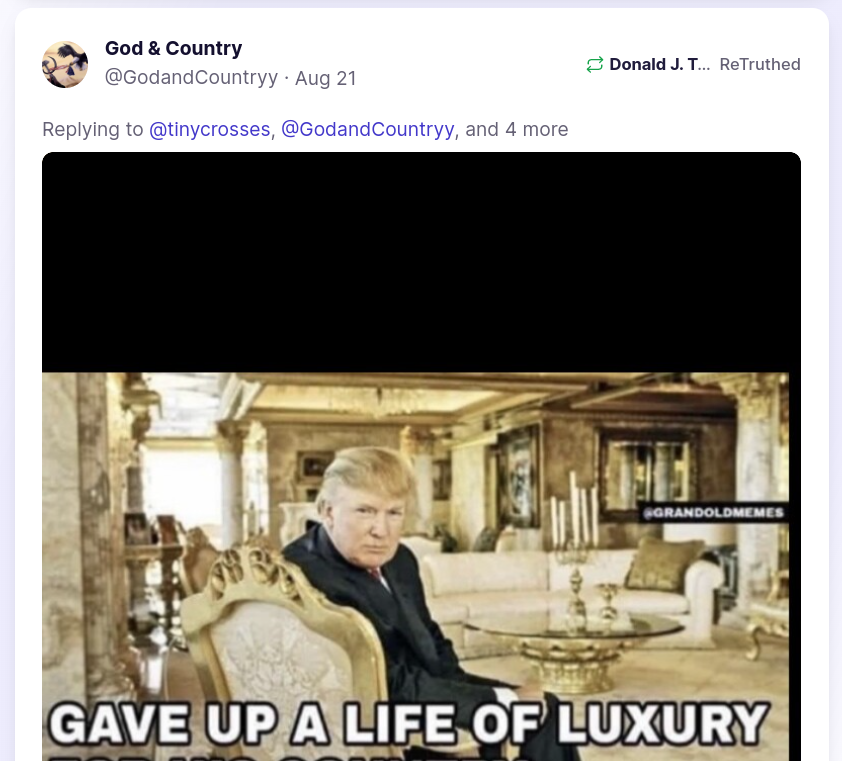Click the black top area of the image
842x761 pixels.
point(422,262)
